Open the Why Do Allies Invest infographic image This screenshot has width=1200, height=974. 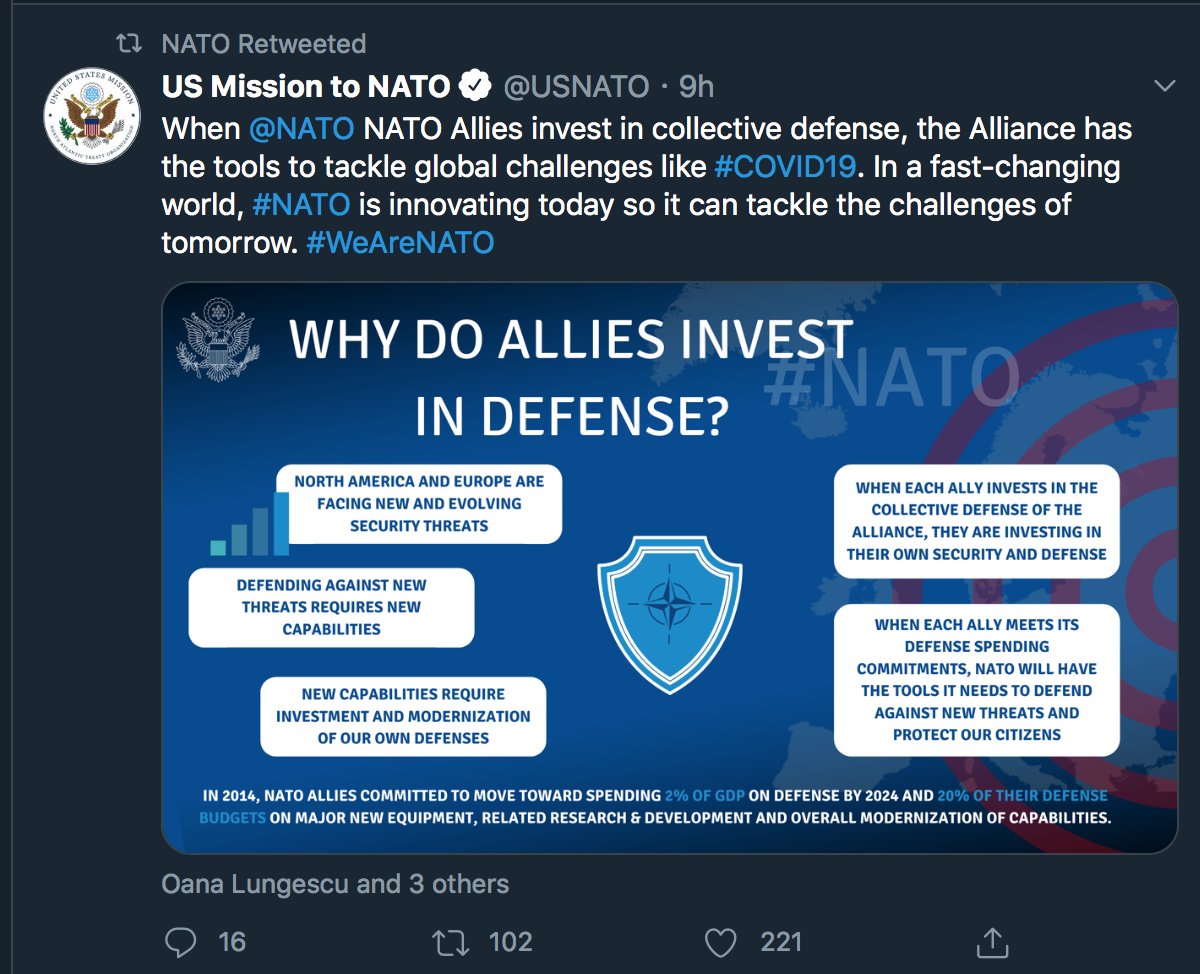click(x=670, y=567)
